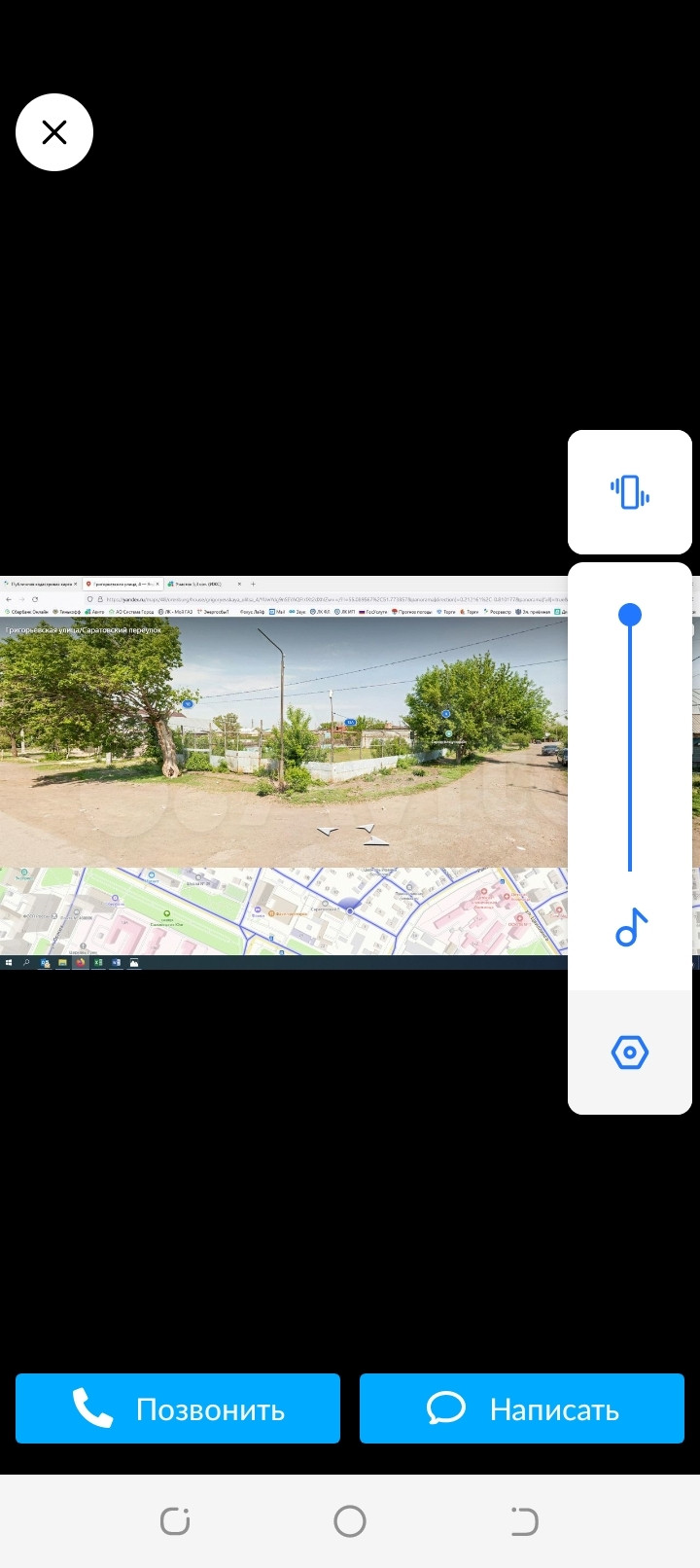This screenshot has height=1568, width=700.
Task: Tap the Позвонить call button
Action: tap(178, 1408)
